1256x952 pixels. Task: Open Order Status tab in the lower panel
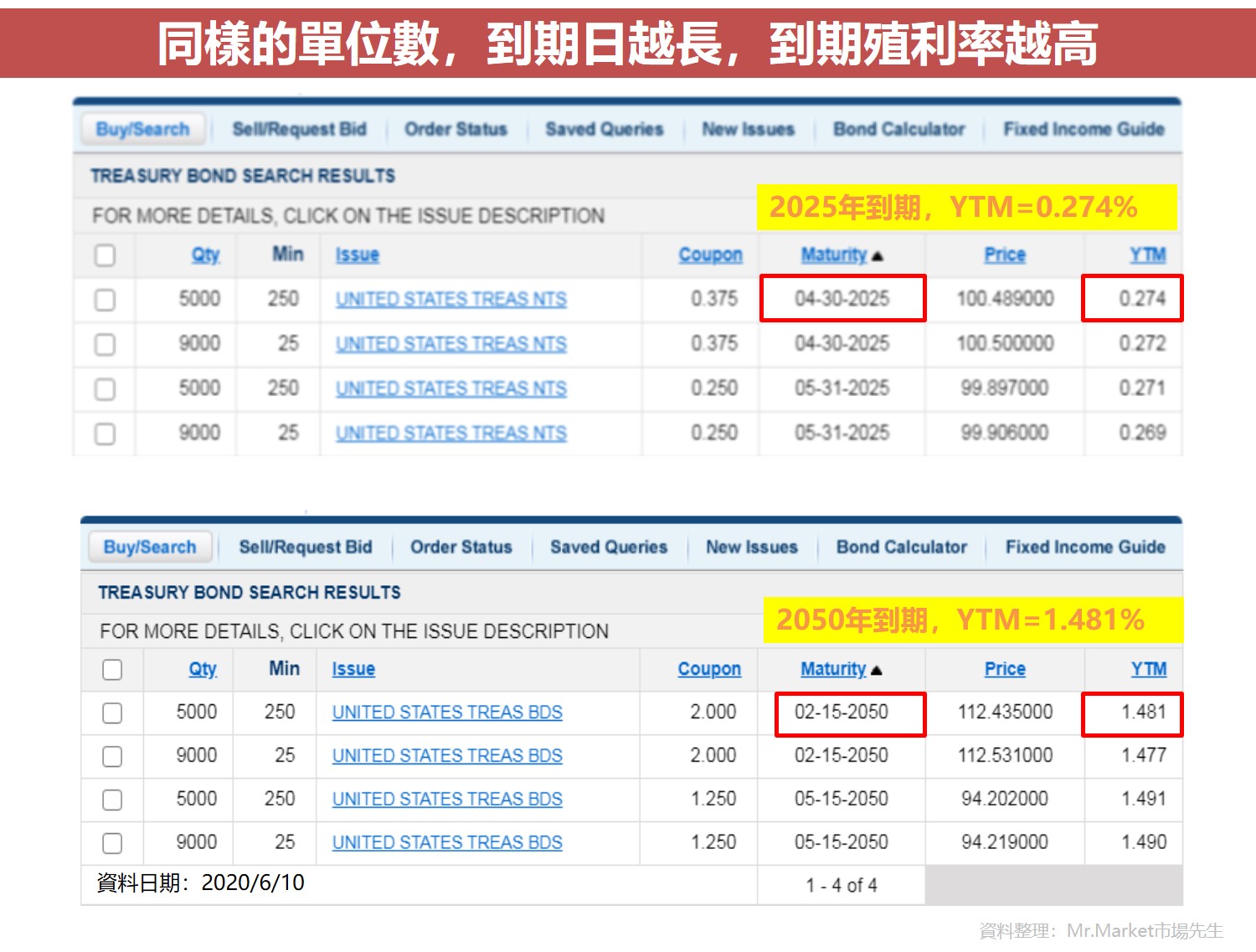tap(461, 547)
